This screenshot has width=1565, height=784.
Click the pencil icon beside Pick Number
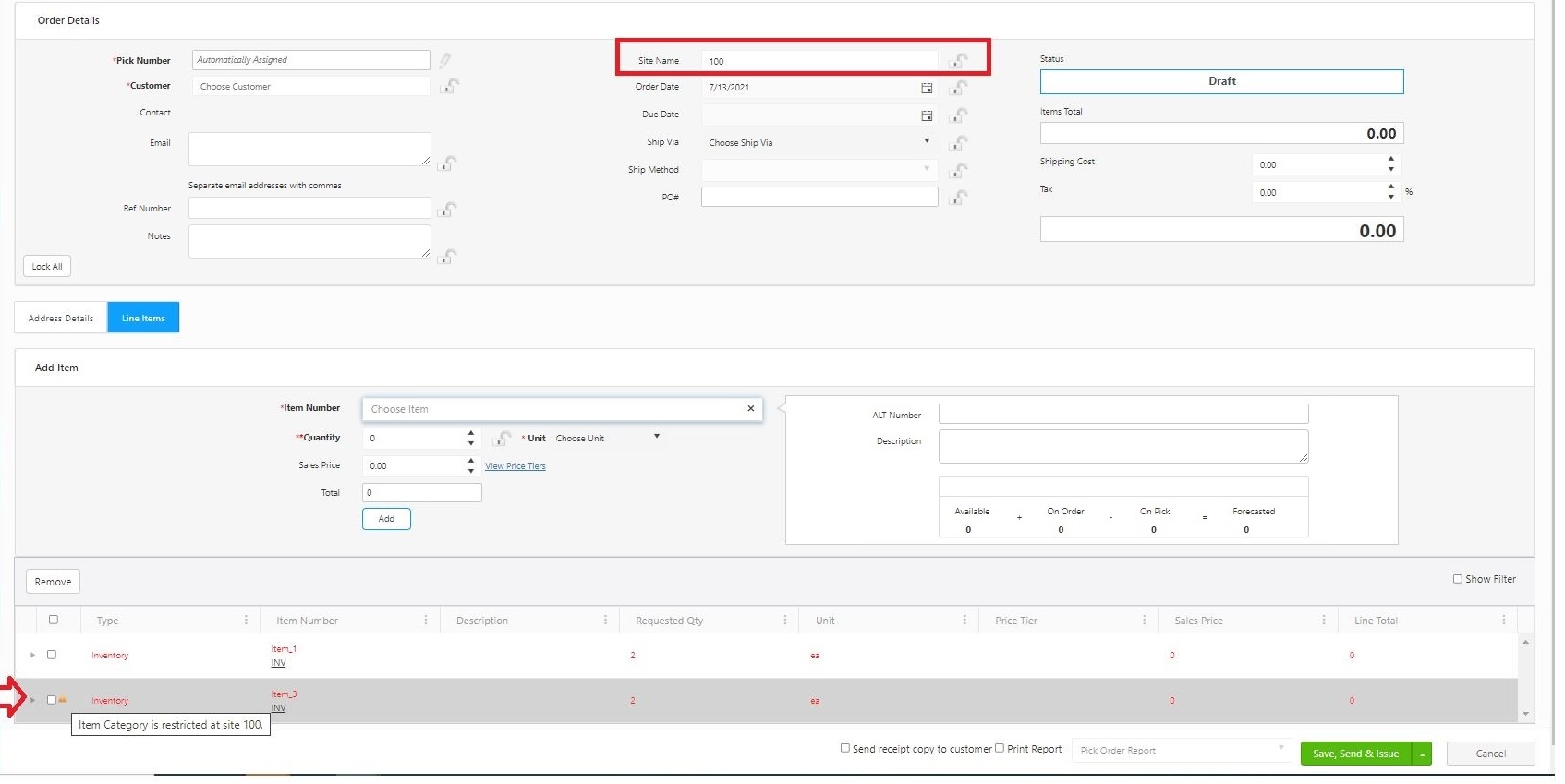pos(445,60)
